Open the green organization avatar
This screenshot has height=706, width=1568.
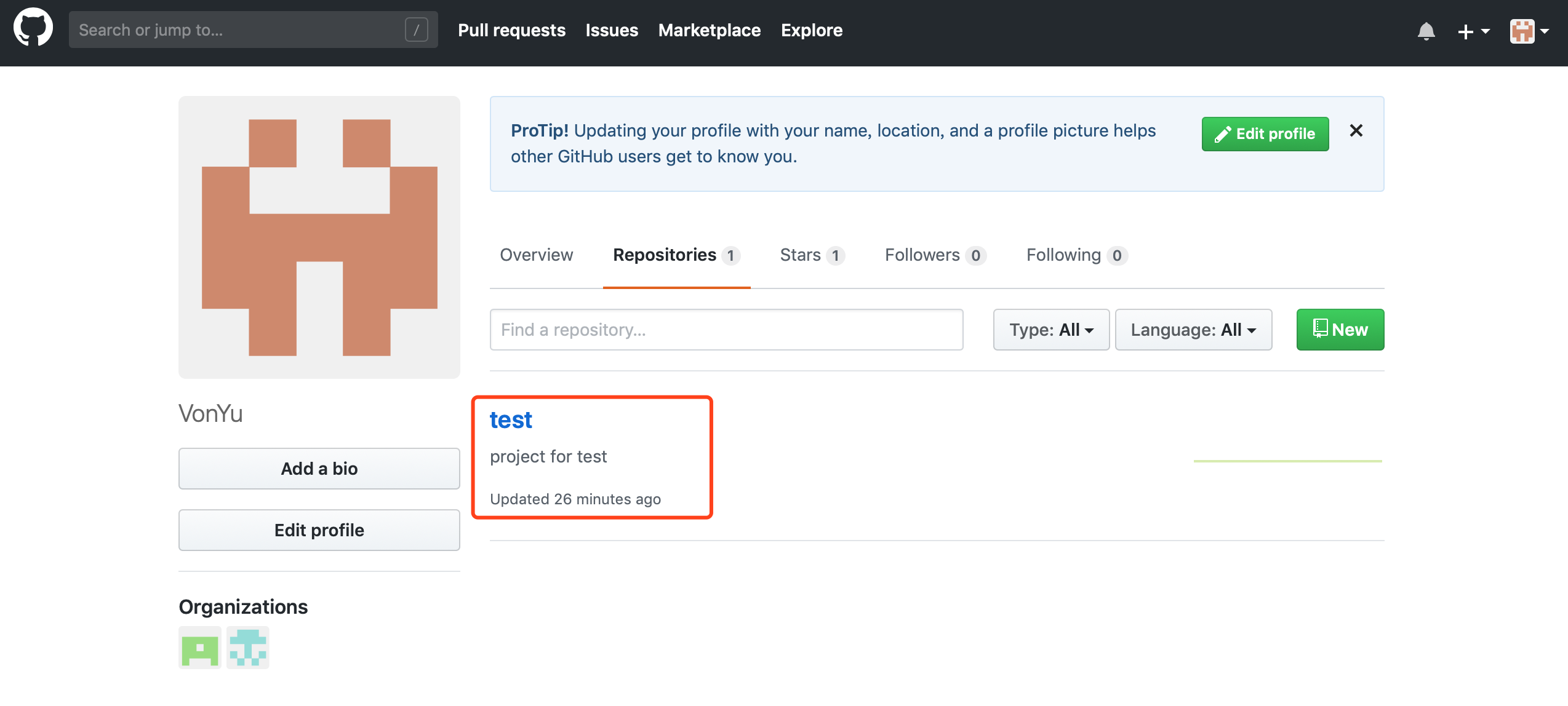pos(200,648)
